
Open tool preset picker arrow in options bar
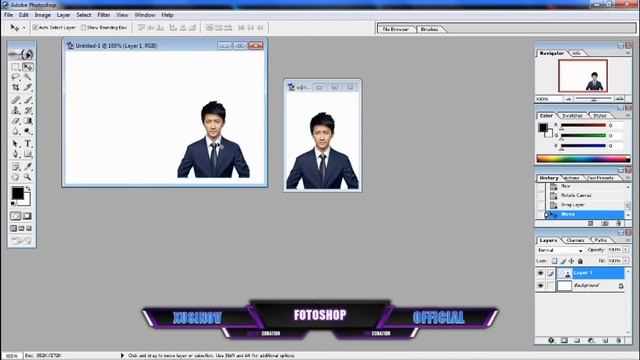24,28
